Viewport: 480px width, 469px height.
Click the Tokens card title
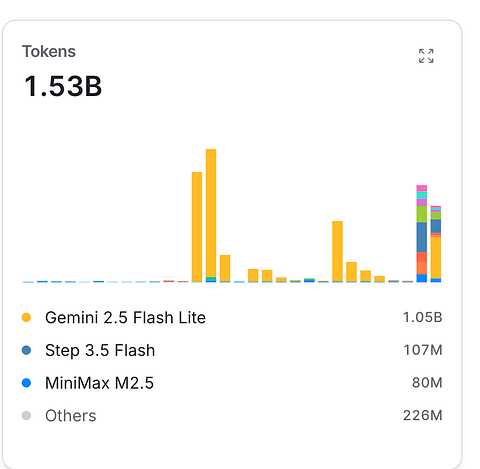pos(49,52)
